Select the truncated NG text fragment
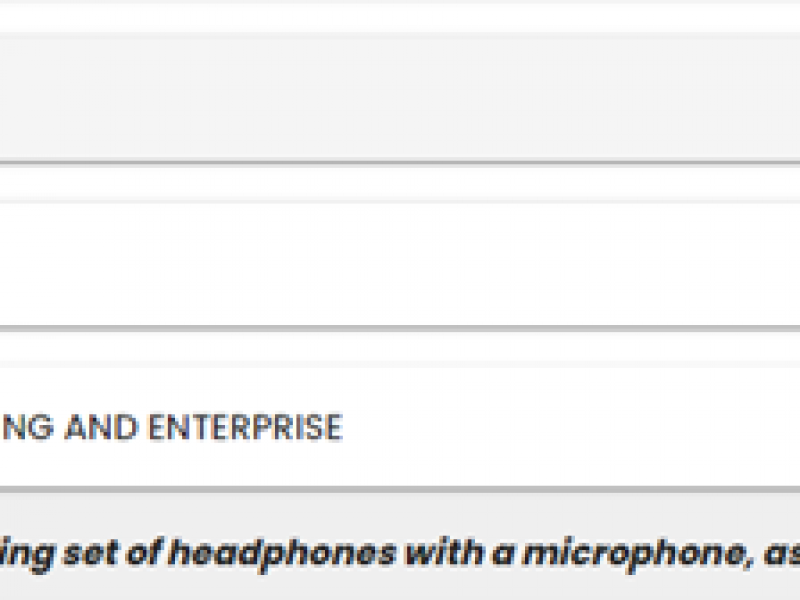This screenshot has height=600, width=800. pyautogui.click(x=27, y=427)
